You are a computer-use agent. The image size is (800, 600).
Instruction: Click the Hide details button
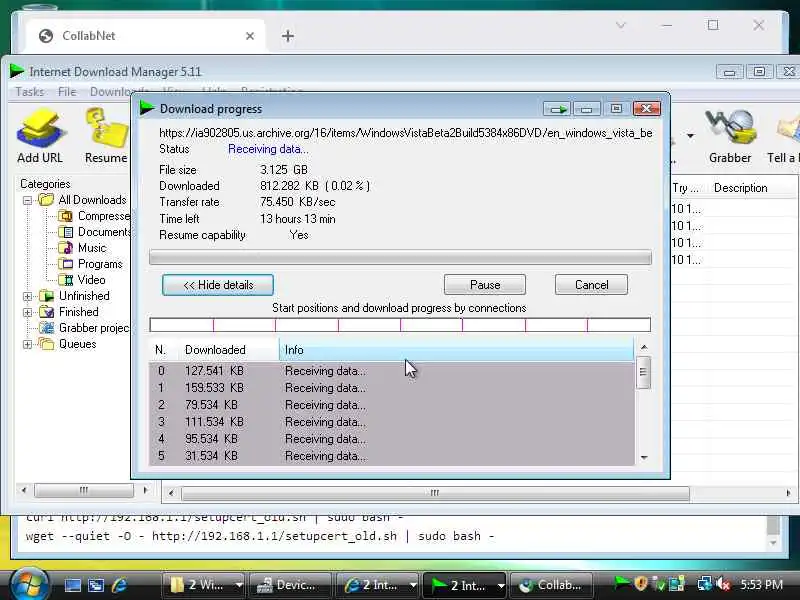218,285
